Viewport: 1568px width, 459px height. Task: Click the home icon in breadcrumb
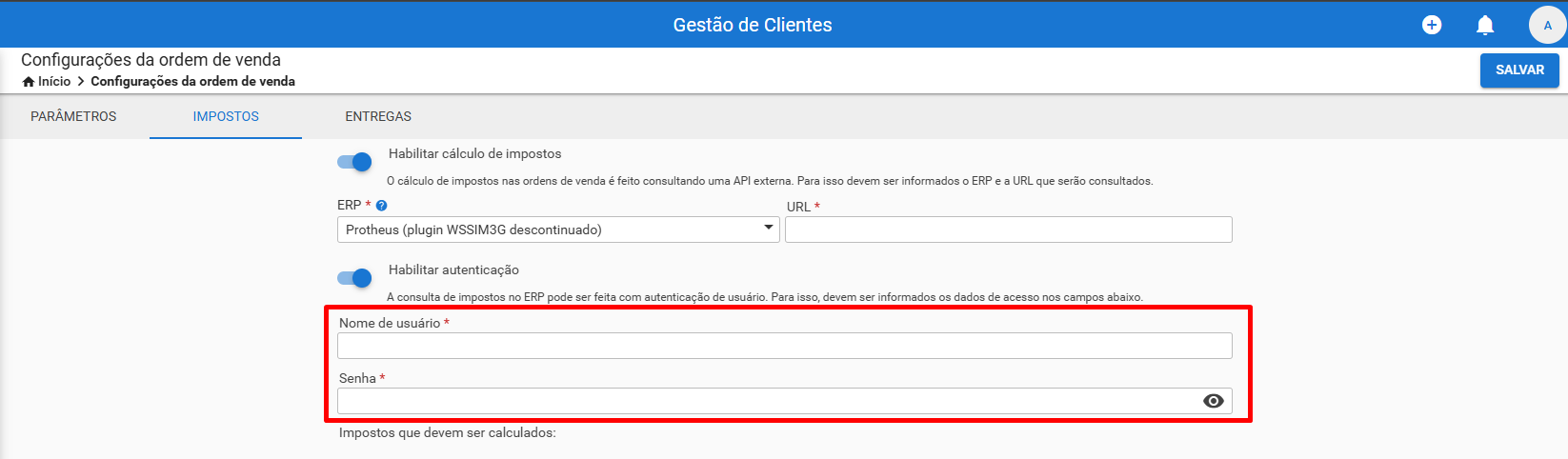click(29, 82)
